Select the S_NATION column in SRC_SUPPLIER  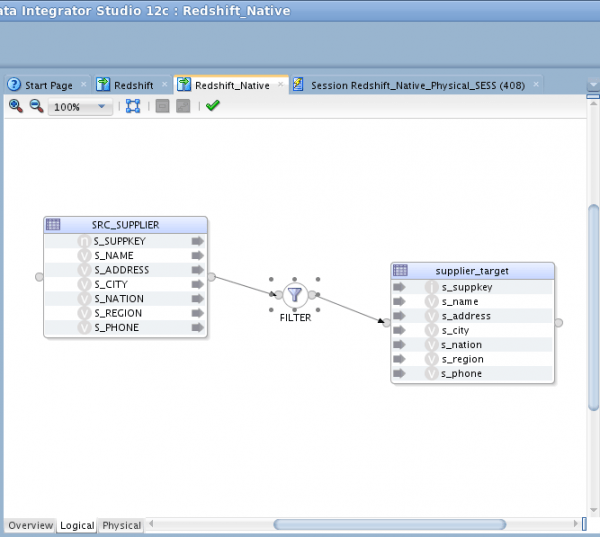tap(119, 299)
